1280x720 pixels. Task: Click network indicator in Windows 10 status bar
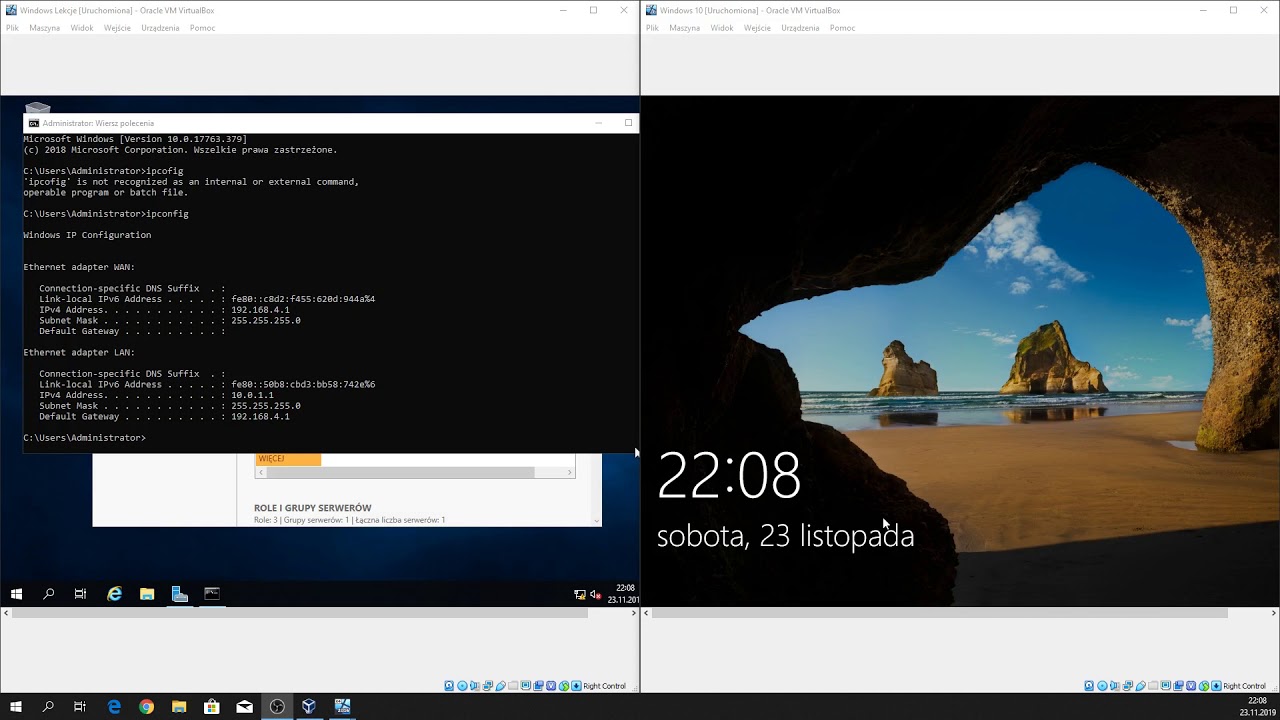coord(1128,686)
